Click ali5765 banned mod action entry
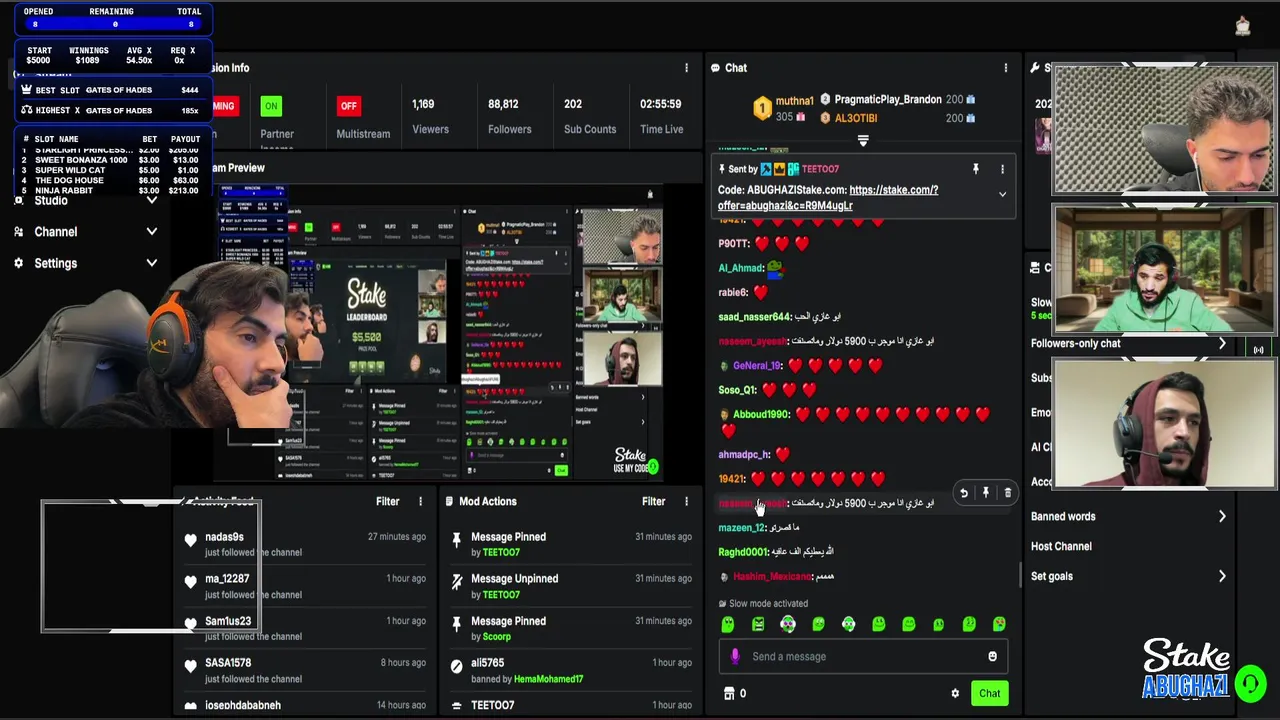The height and width of the screenshot is (720, 1280). 571,670
